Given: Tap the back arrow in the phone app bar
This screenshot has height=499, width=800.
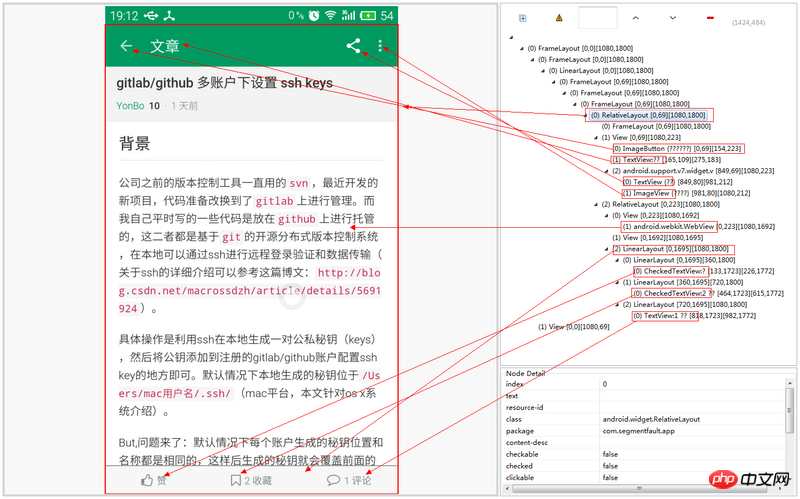Looking at the screenshot, I should 126,46.
